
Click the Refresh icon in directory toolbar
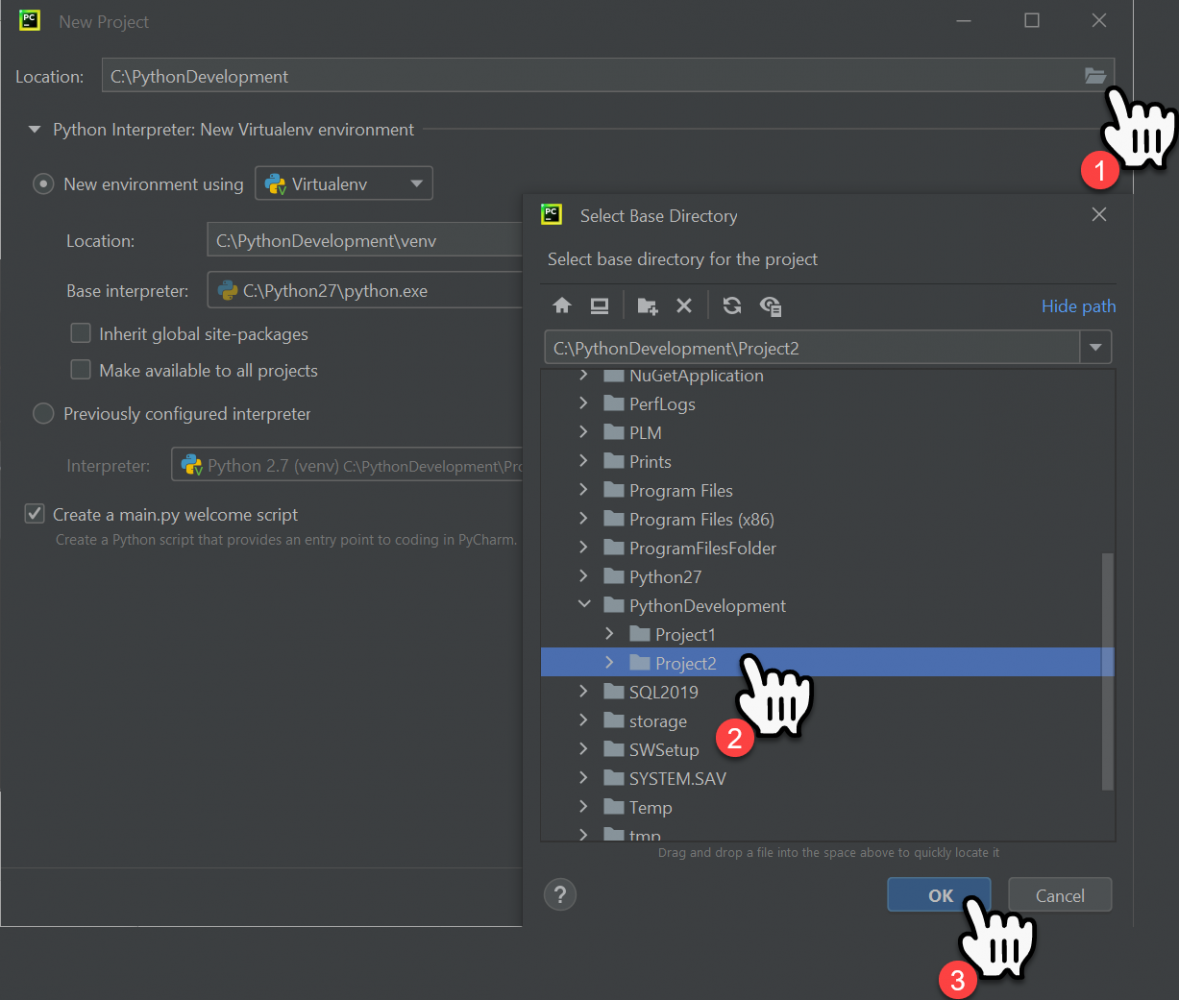(732, 306)
